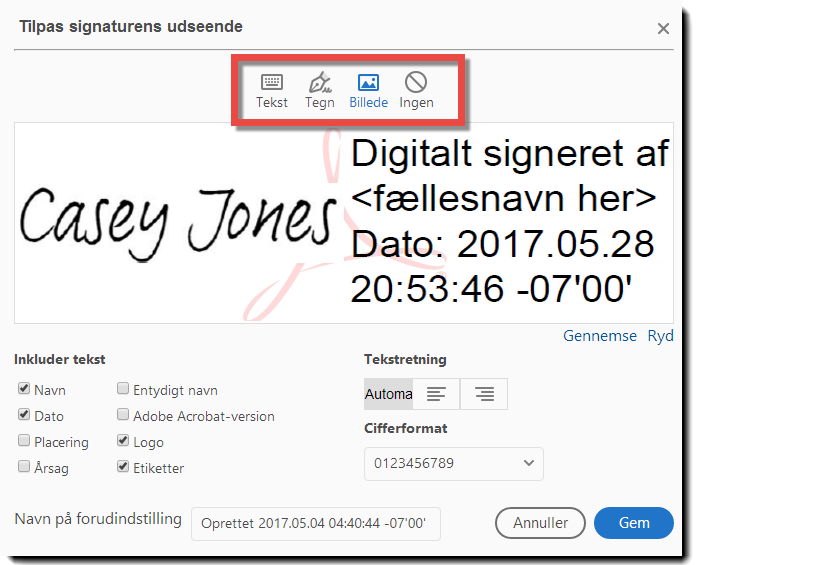Close the Tilpas signaturens udseende dialog
This screenshot has width=830, height=565.
[663, 29]
